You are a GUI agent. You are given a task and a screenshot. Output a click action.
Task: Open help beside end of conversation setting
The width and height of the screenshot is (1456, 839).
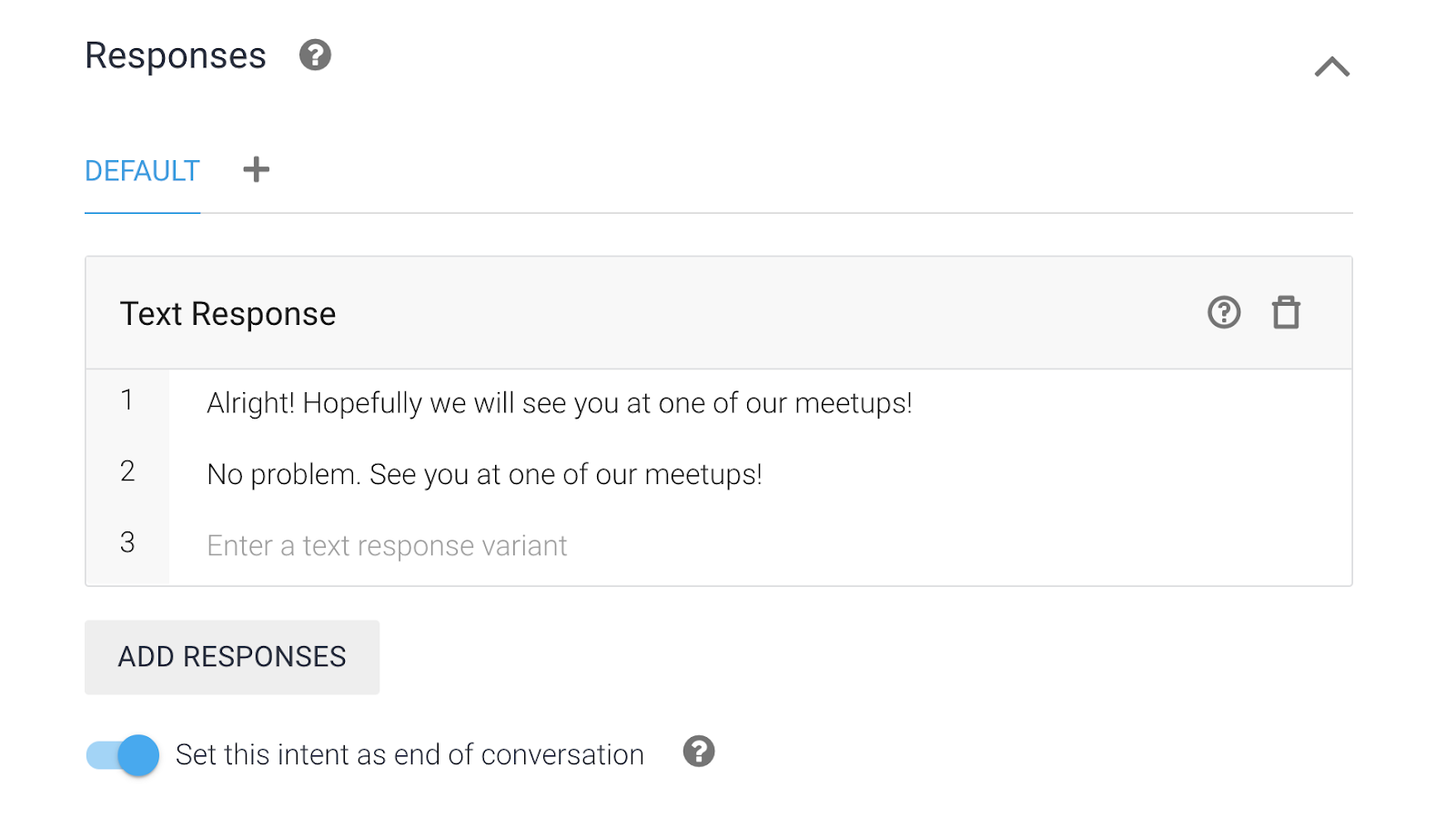(x=698, y=752)
